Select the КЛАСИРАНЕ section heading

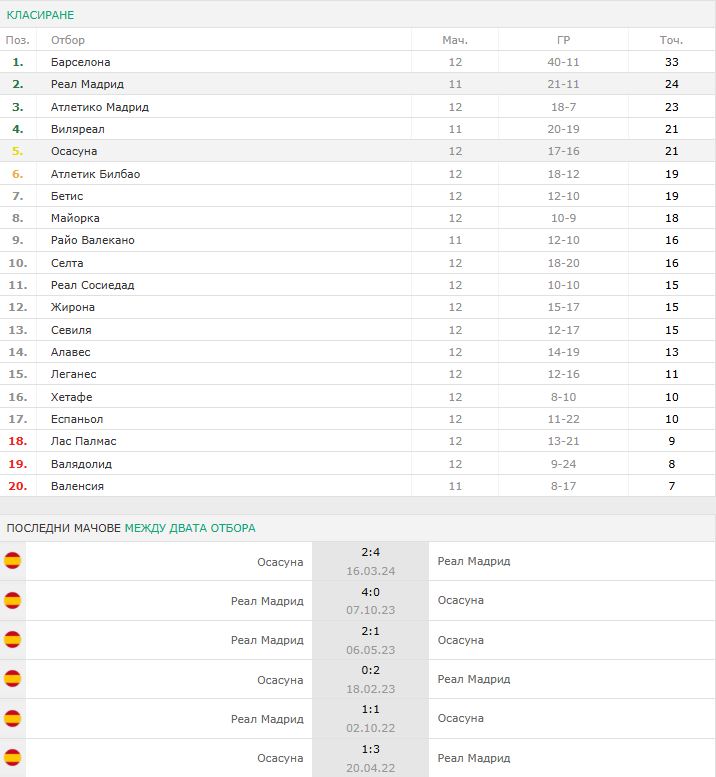click(x=40, y=15)
